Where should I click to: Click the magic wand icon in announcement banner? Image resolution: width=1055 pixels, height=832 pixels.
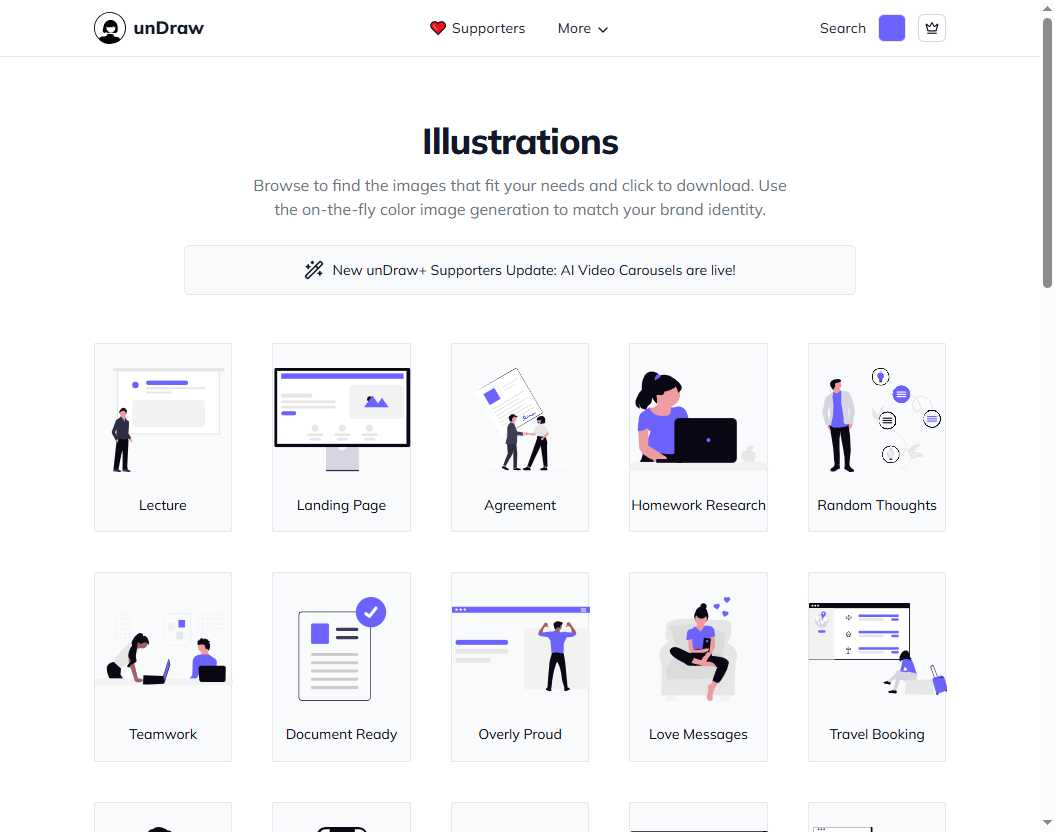(314, 270)
